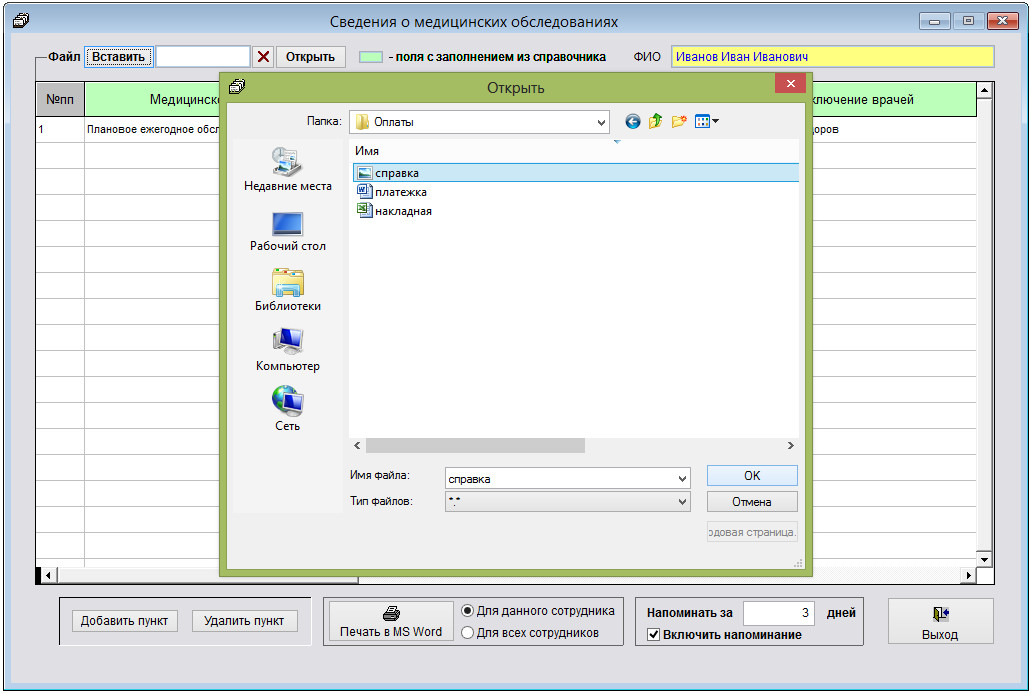The height and width of the screenshot is (693, 1031).
Task: Open Компьютер location
Action: tap(287, 350)
